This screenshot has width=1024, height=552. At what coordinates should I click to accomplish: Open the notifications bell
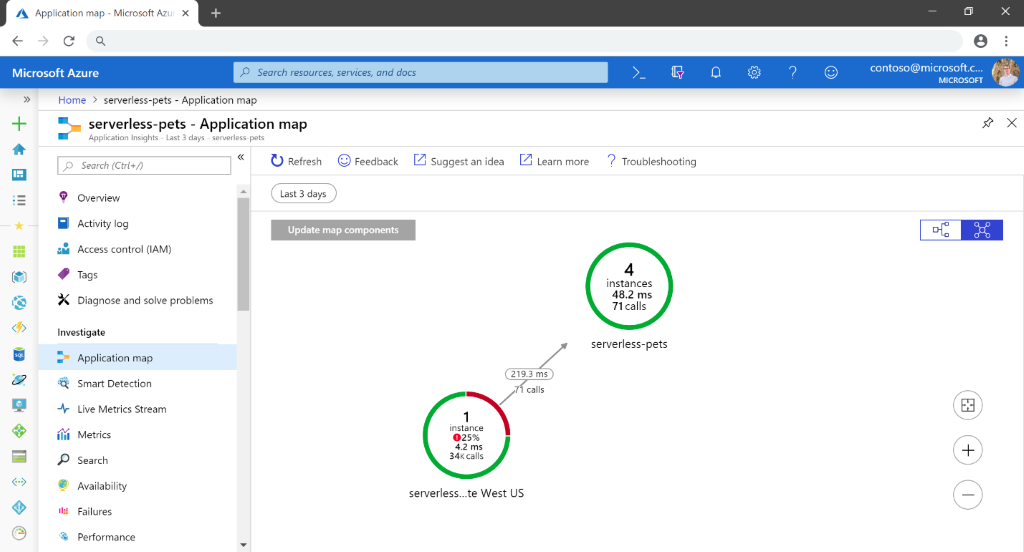pyautogui.click(x=716, y=73)
